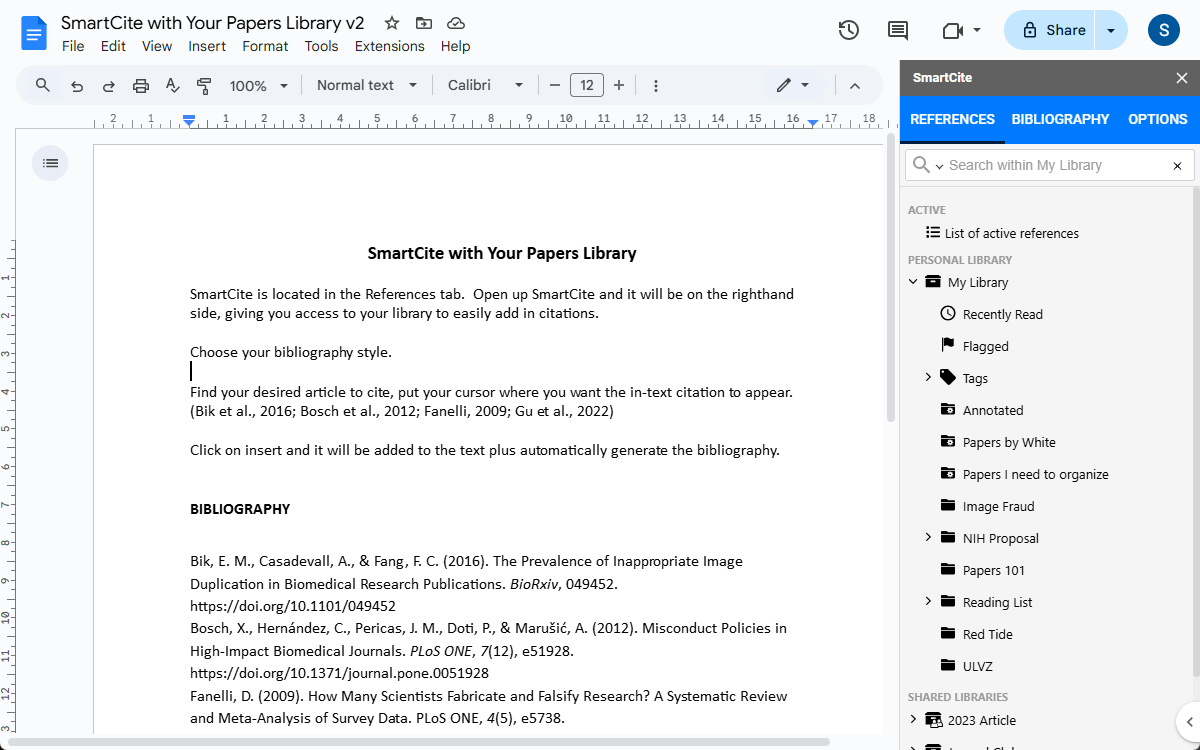
Task: Hide the menus with the collapse arrow
Action: click(x=855, y=86)
